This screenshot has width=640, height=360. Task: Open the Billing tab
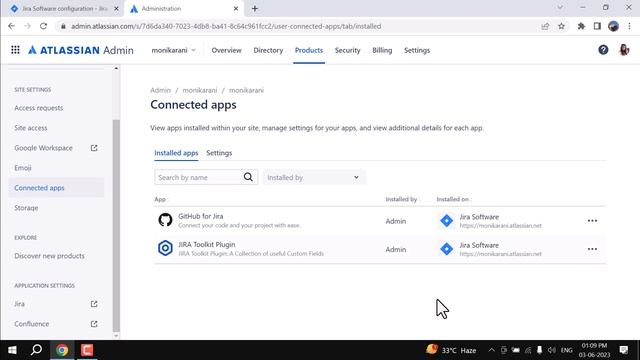coord(382,50)
